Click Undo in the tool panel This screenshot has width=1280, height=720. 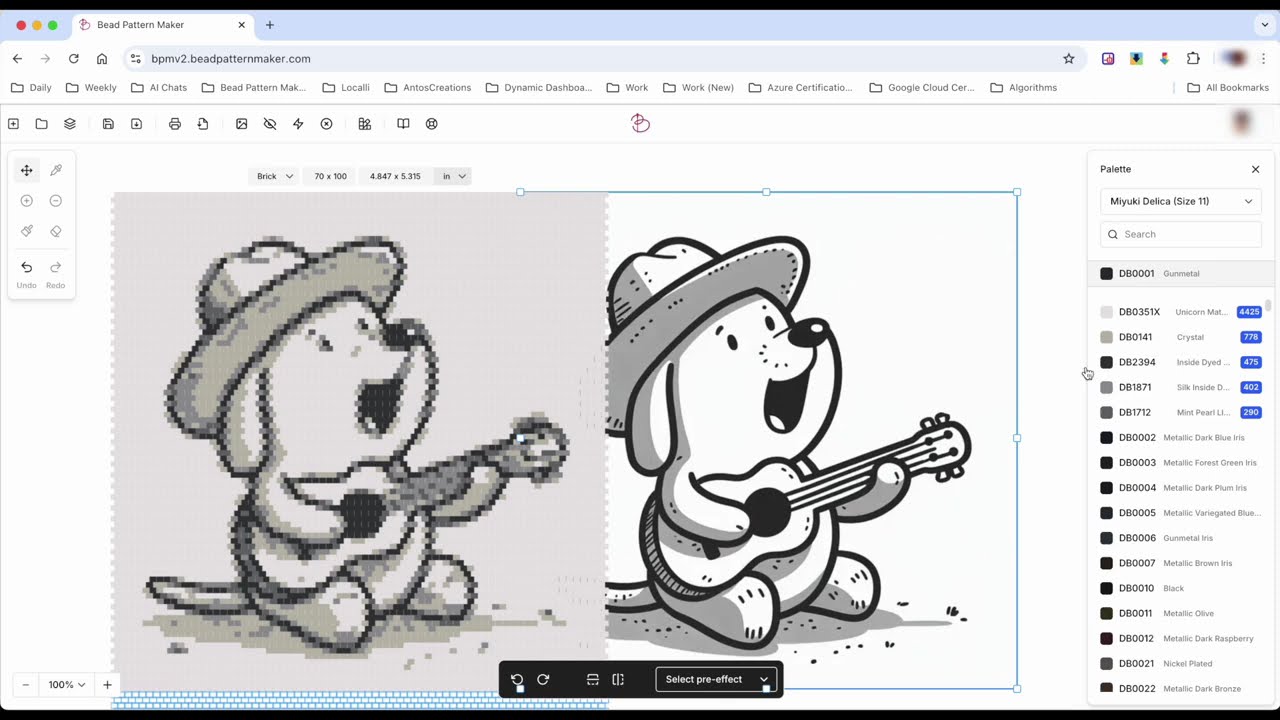(27, 273)
